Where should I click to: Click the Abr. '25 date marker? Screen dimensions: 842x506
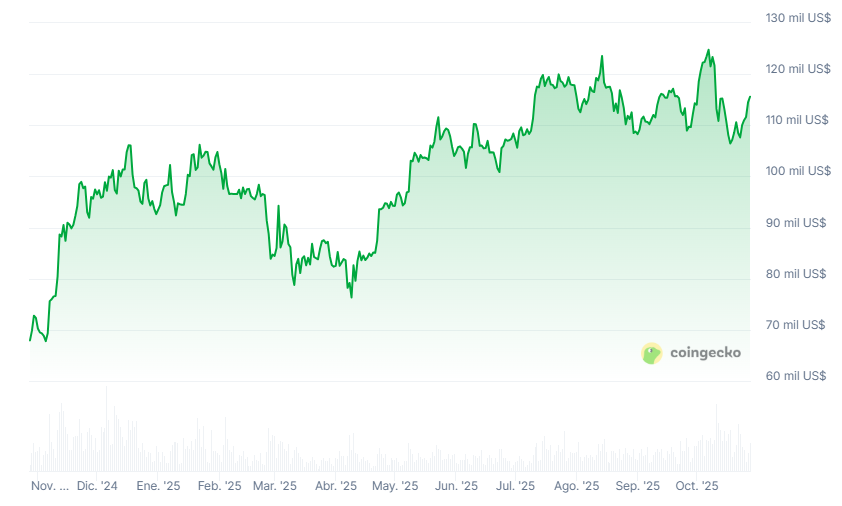pos(336,486)
